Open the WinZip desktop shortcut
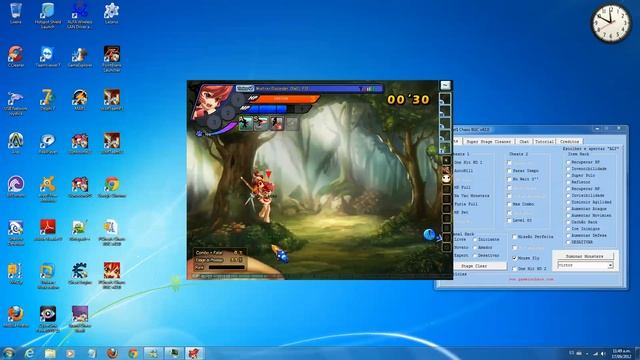This screenshot has width=640, height=360. click(16, 273)
